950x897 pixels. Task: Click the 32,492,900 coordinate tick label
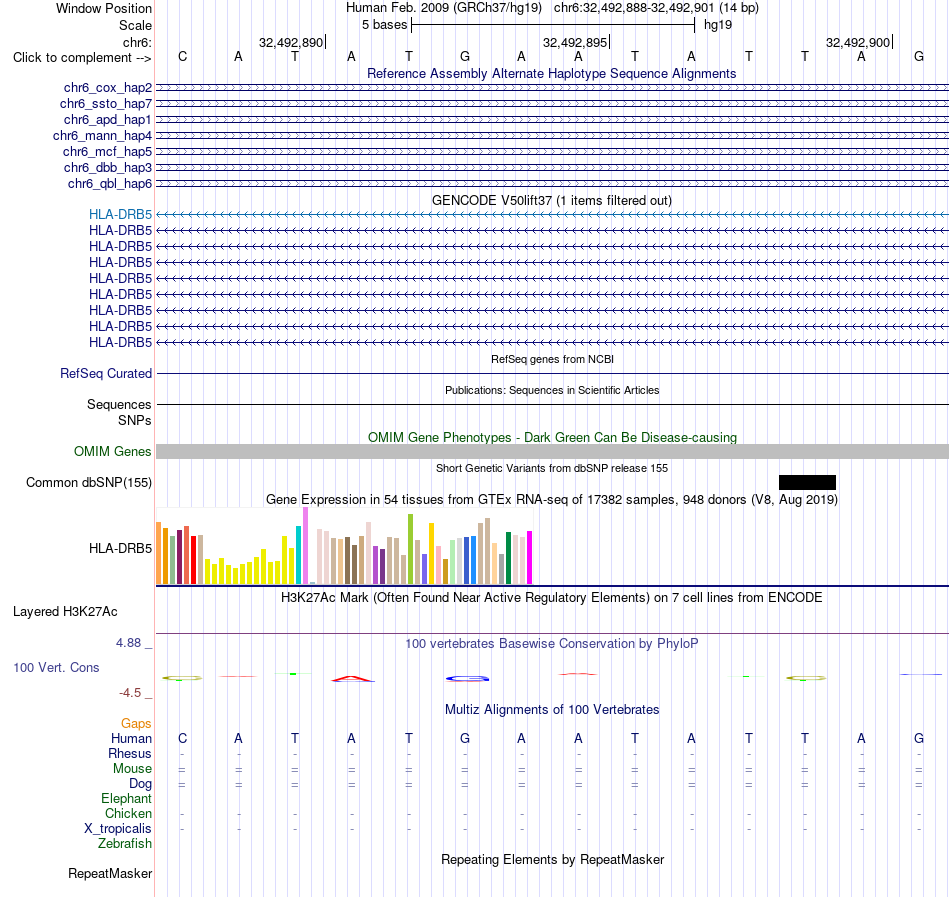(x=858, y=42)
